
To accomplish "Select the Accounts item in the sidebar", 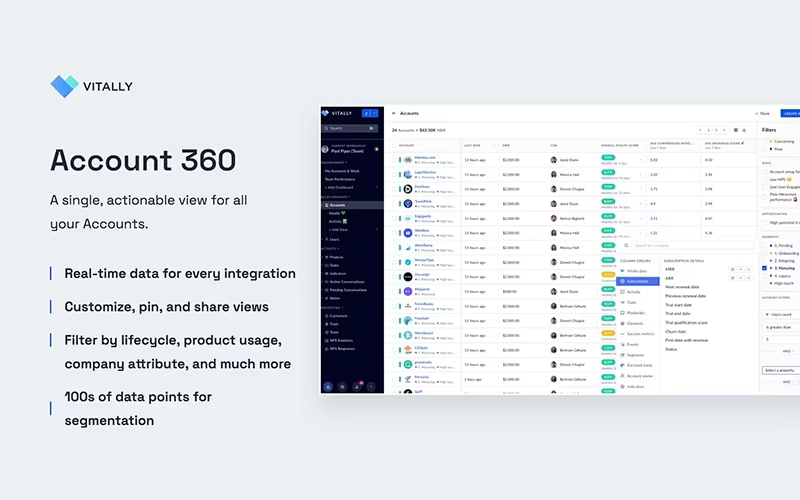I will [x=352, y=205].
